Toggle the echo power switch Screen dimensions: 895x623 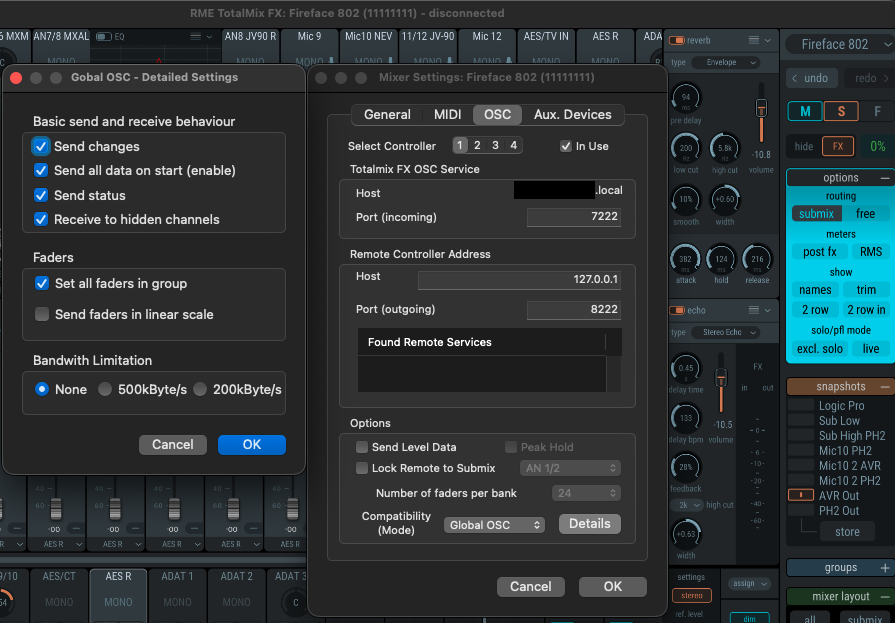(x=676, y=310)
